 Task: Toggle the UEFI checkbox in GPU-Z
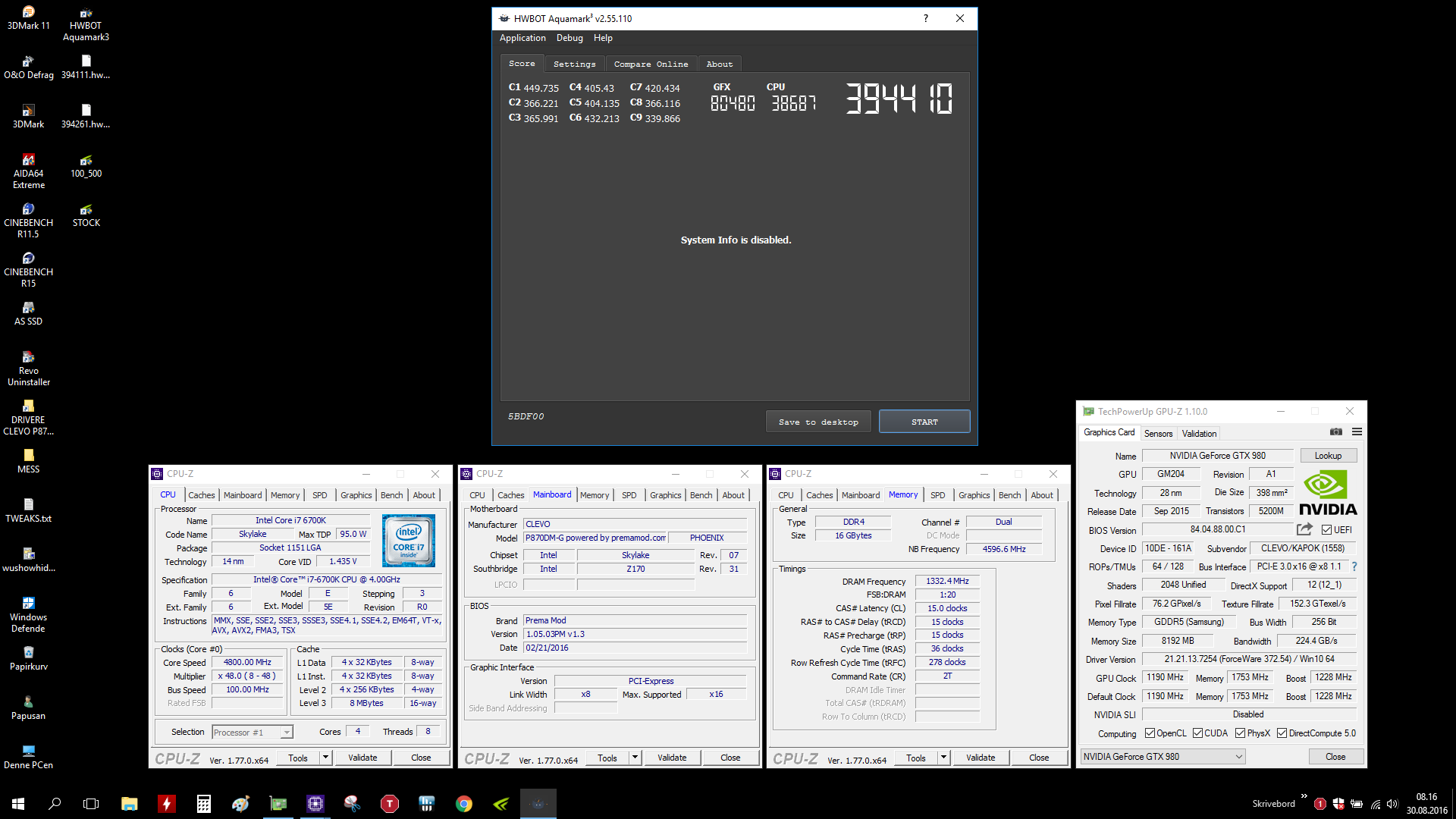[x=1326, y=530]
